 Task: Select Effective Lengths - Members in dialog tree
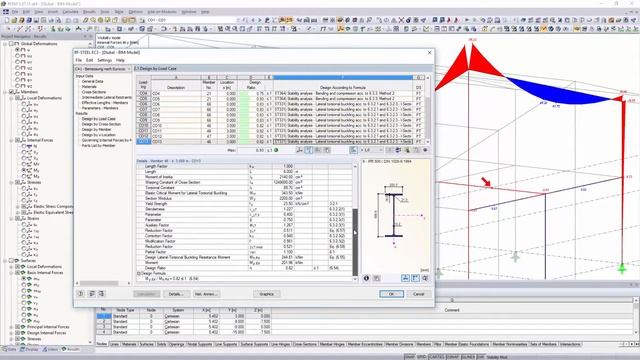104,103
